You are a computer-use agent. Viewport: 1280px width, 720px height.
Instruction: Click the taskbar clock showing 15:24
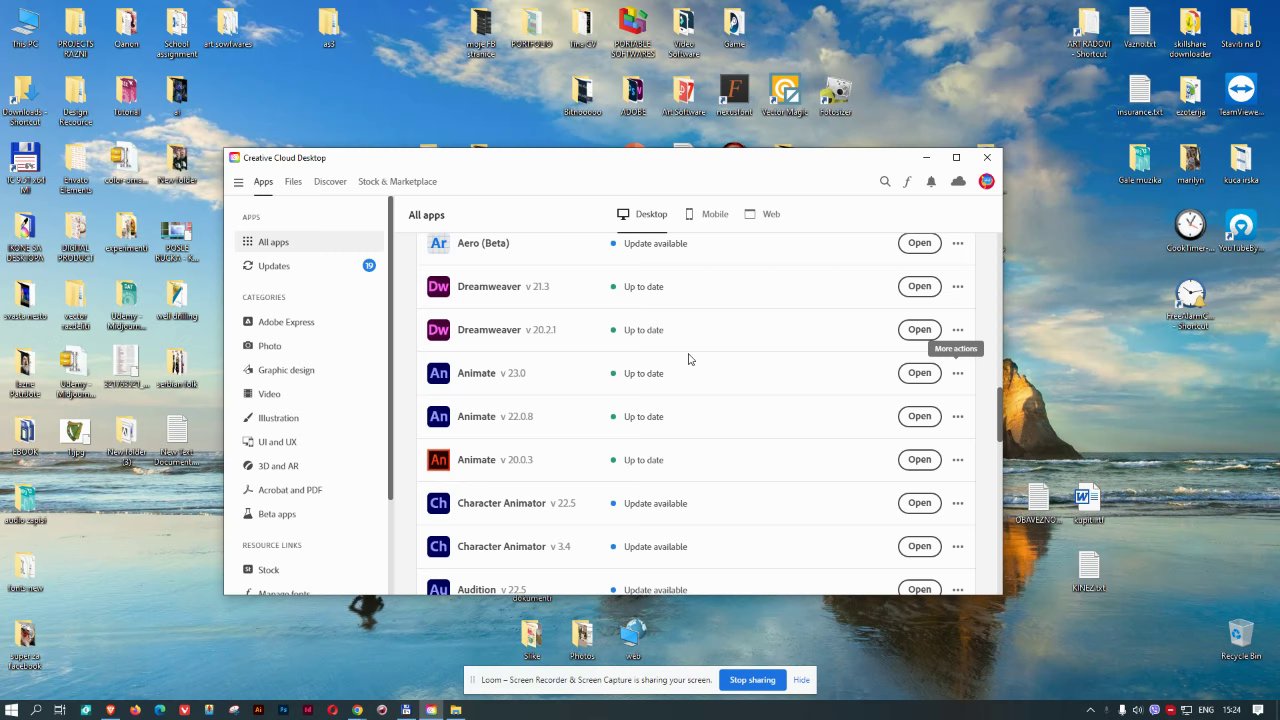(x=1233, y=710)
